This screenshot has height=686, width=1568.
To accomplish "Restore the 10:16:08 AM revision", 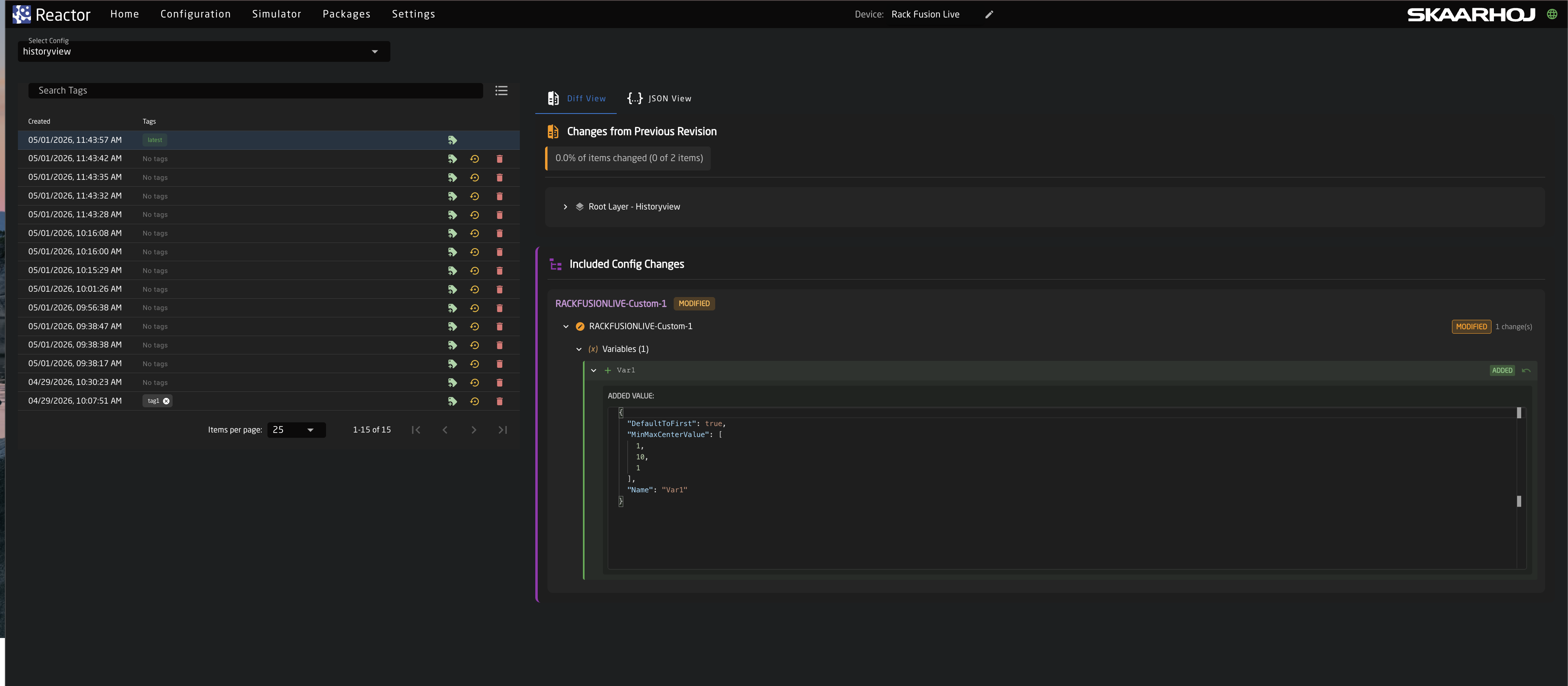I will coord(475,234).
